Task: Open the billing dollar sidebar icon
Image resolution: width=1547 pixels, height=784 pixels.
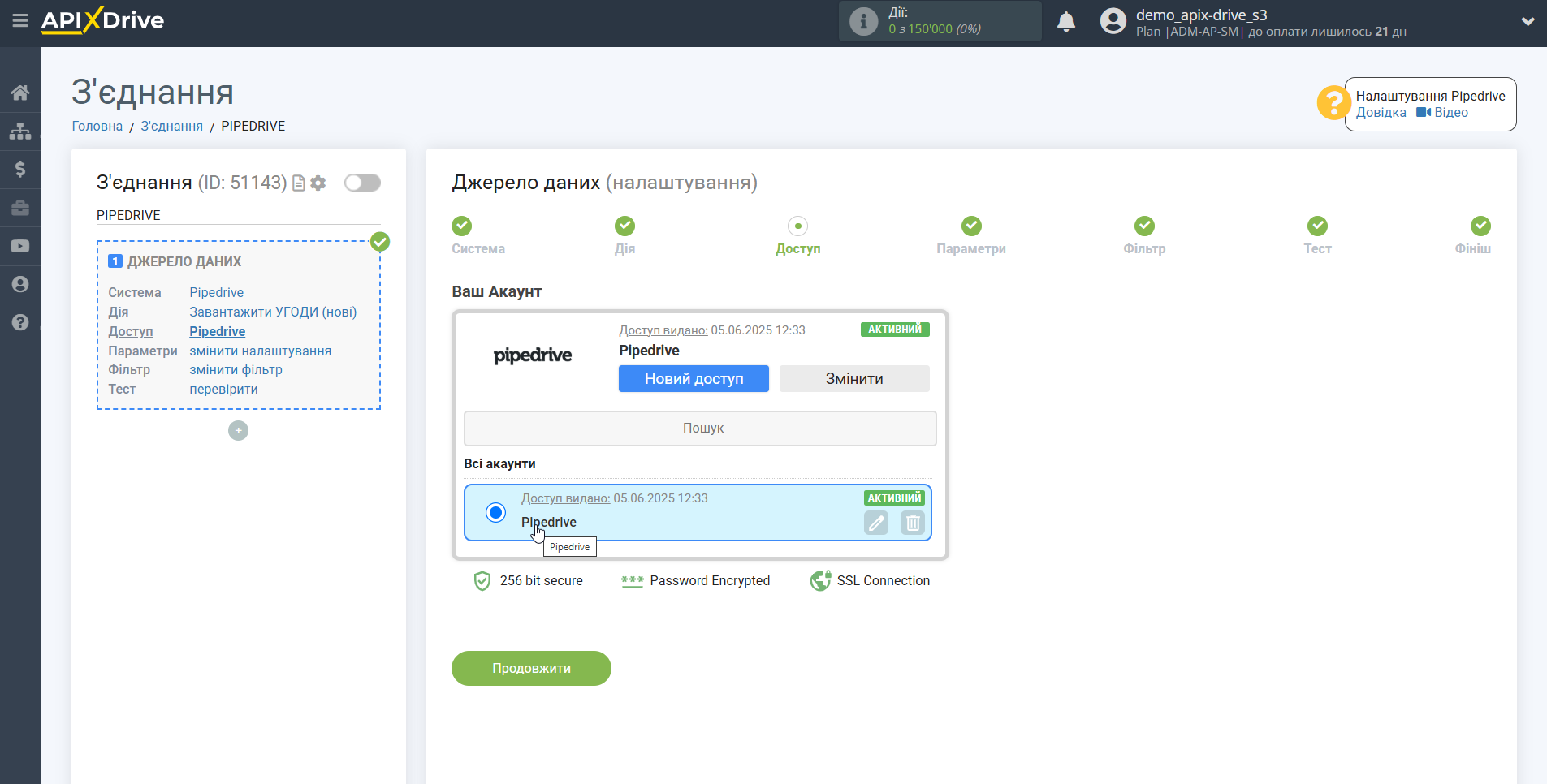Action: coord(20,169)
